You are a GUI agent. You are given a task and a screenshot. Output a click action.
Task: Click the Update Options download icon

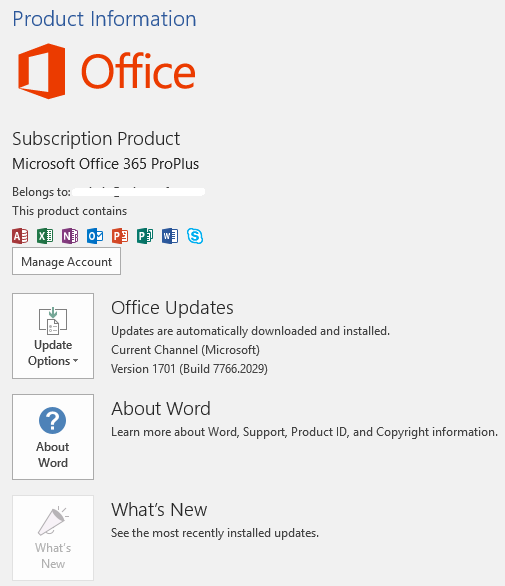coord(53,321)
